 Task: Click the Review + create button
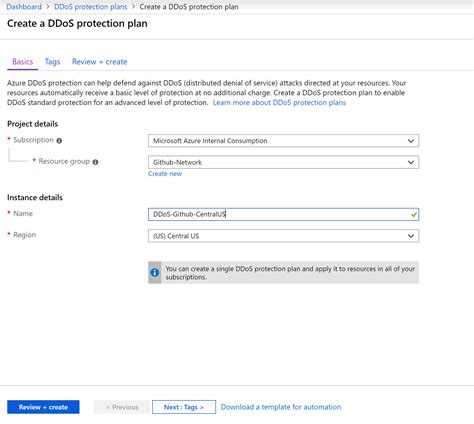tap(43, 407)
